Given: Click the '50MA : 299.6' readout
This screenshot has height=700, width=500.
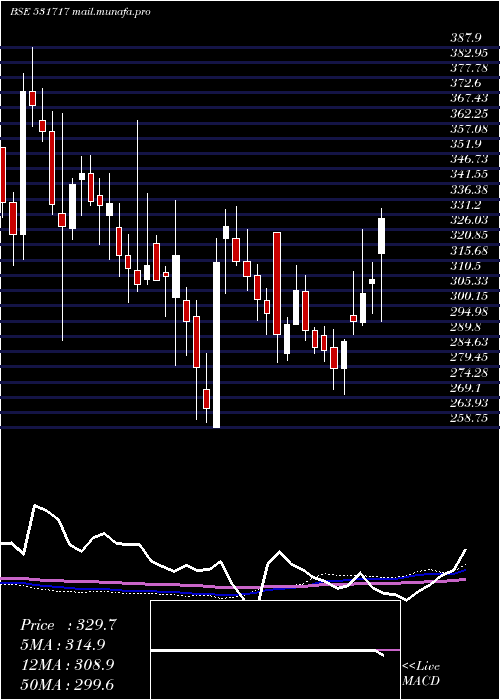Looking at the screenshot, I should pyautogui.click(x=67, y=685).
